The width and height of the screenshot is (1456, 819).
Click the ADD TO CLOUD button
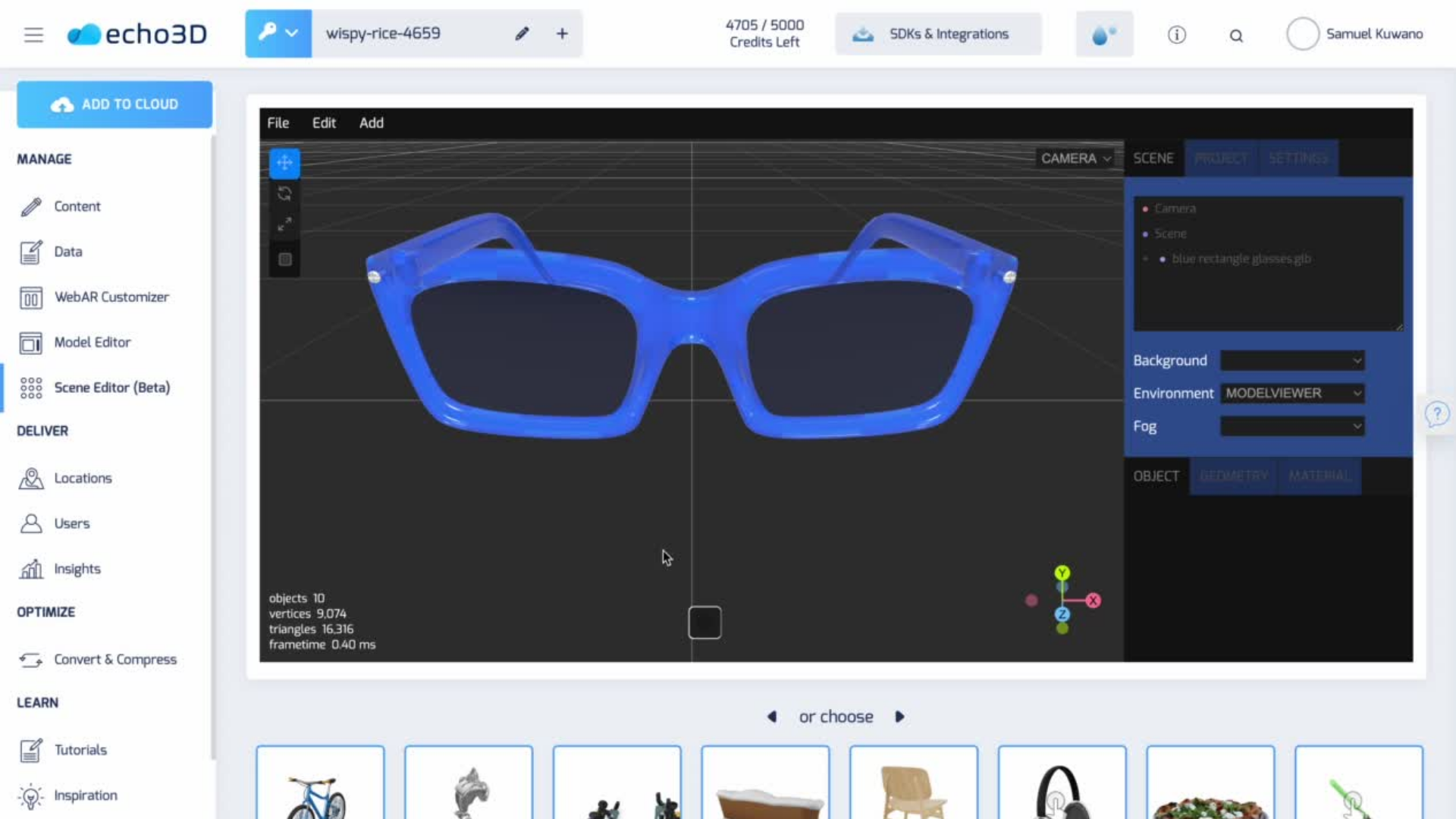(x=115, y=104)
